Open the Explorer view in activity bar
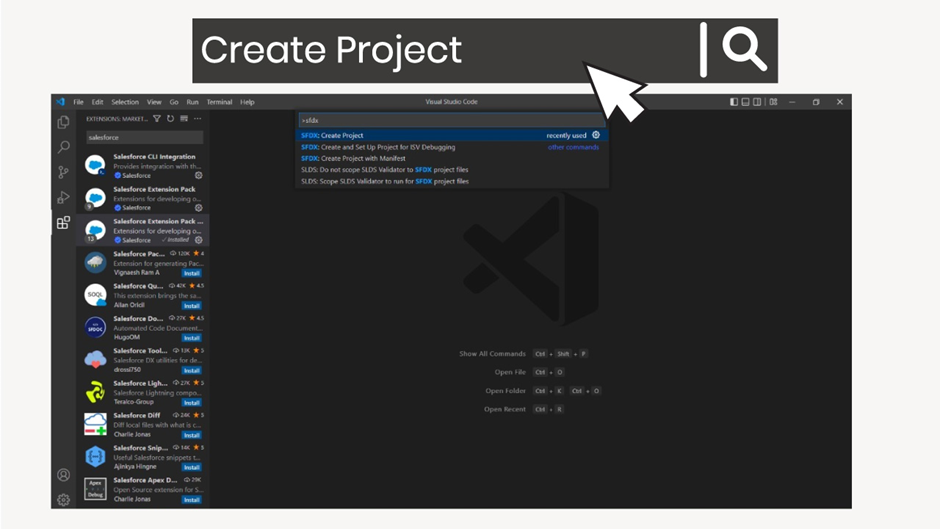The height and width of the screenshot is (529, 940). (63, 122)
